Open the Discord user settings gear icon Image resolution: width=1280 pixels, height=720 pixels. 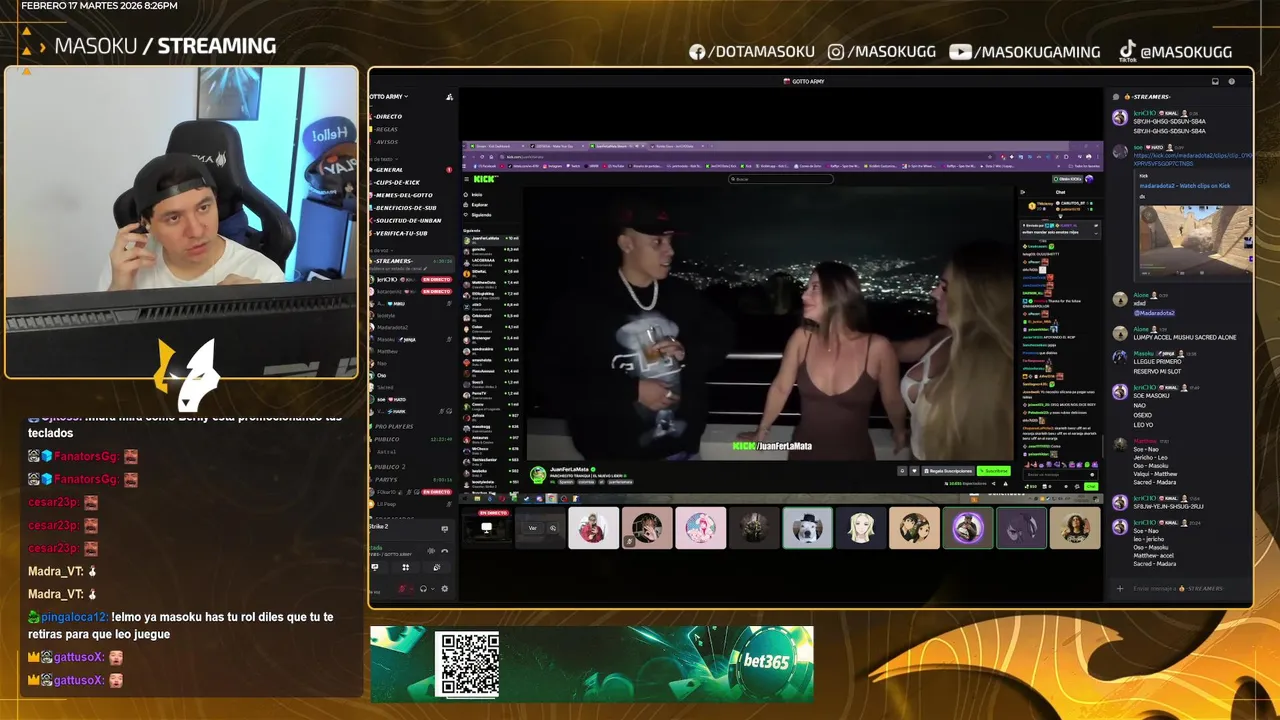click(445, 588)
